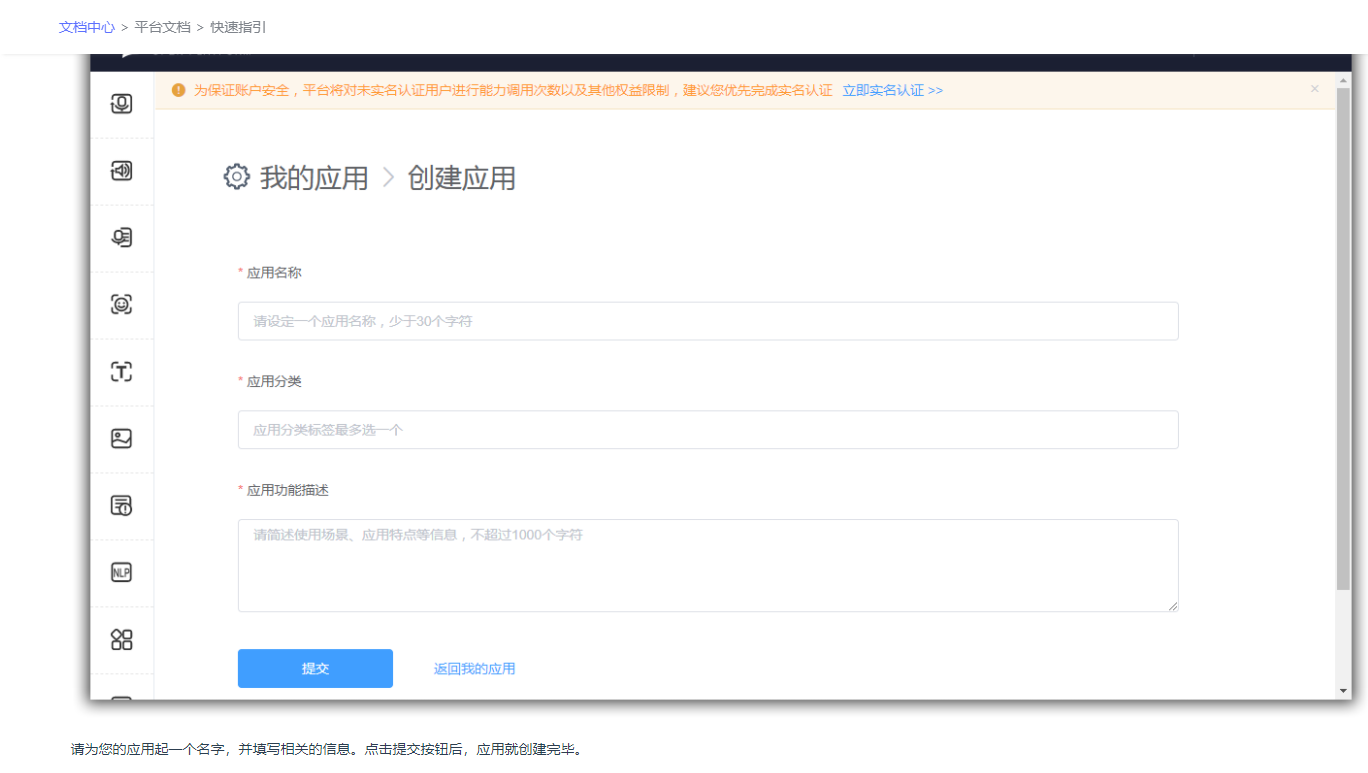The height and width of the screenshot is (773, 1368).
Task: Click the conversation speech-bubble sidebar icon
Action: (121, 238)
